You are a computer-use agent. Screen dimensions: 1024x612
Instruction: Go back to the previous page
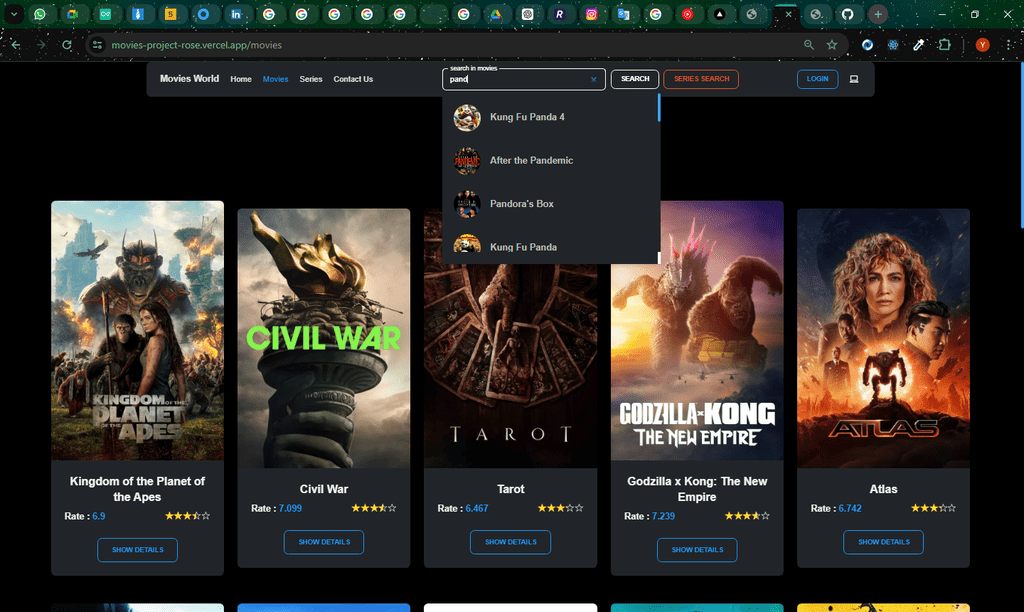tap(16, 45)
